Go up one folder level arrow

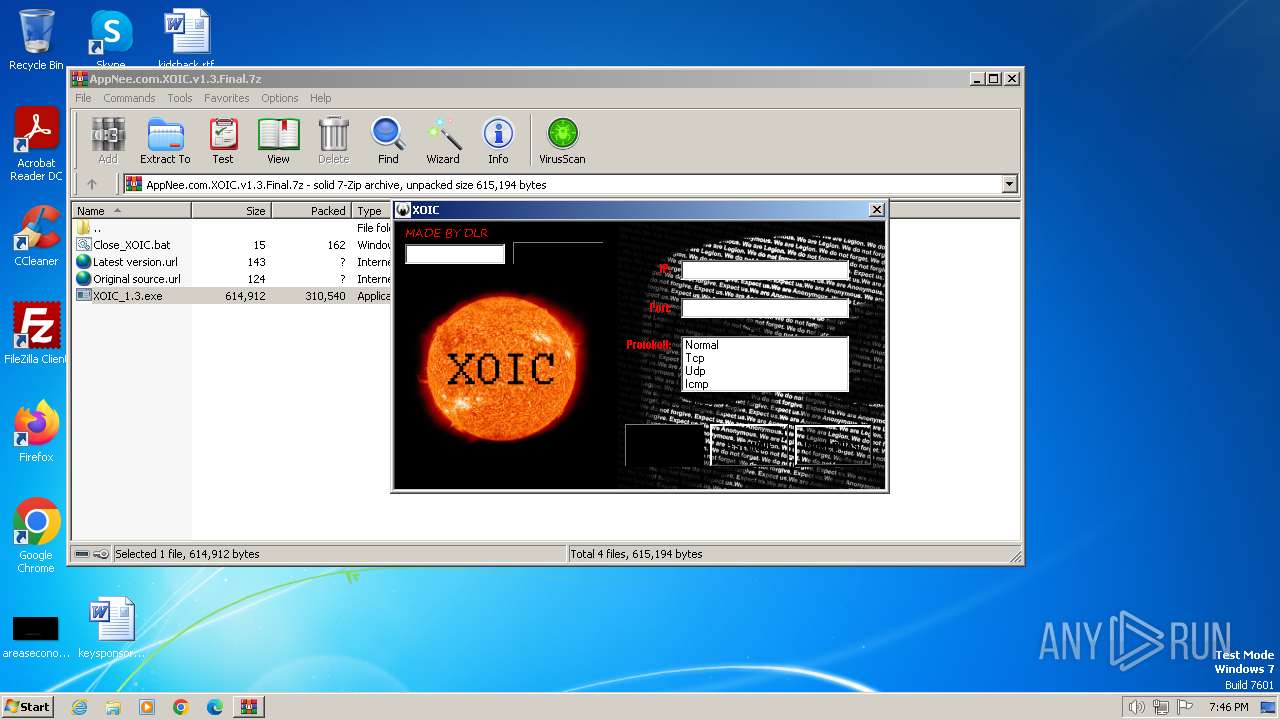click(x=92, y=184)
